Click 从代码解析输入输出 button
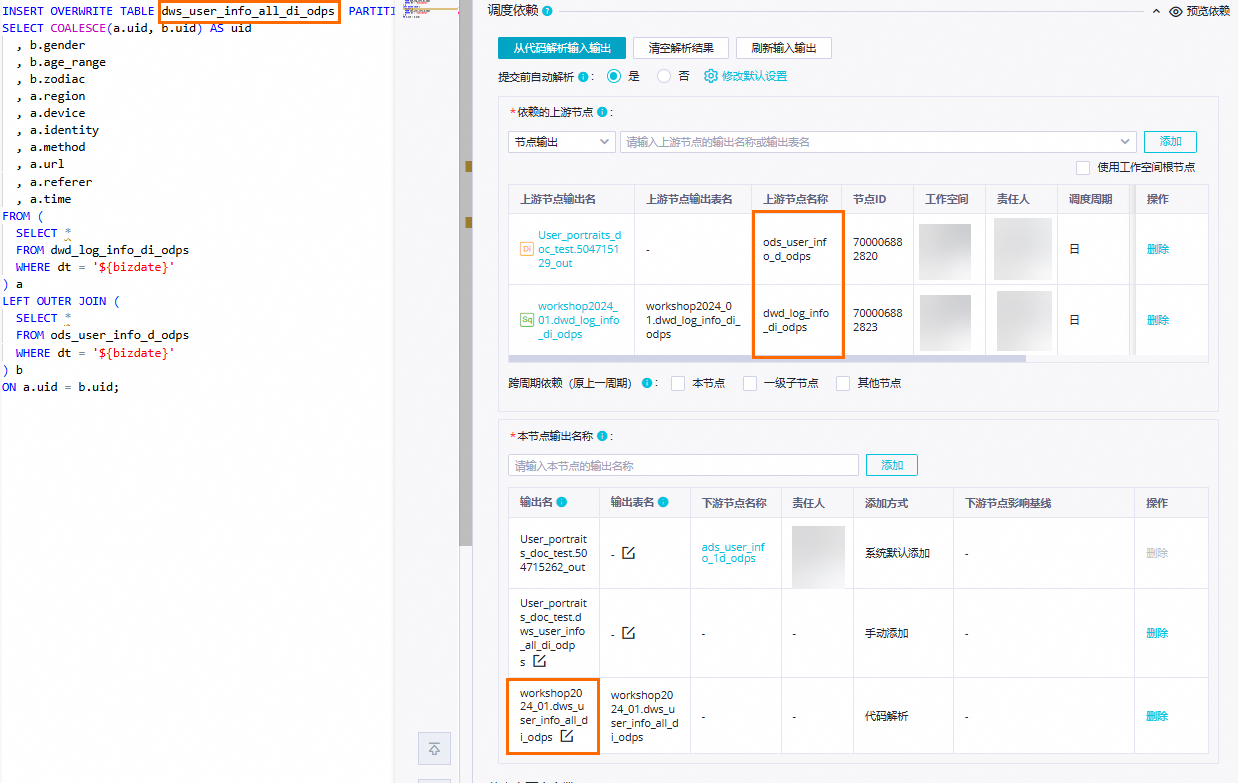Screen dimensions: 1238x783 [562, 48]
